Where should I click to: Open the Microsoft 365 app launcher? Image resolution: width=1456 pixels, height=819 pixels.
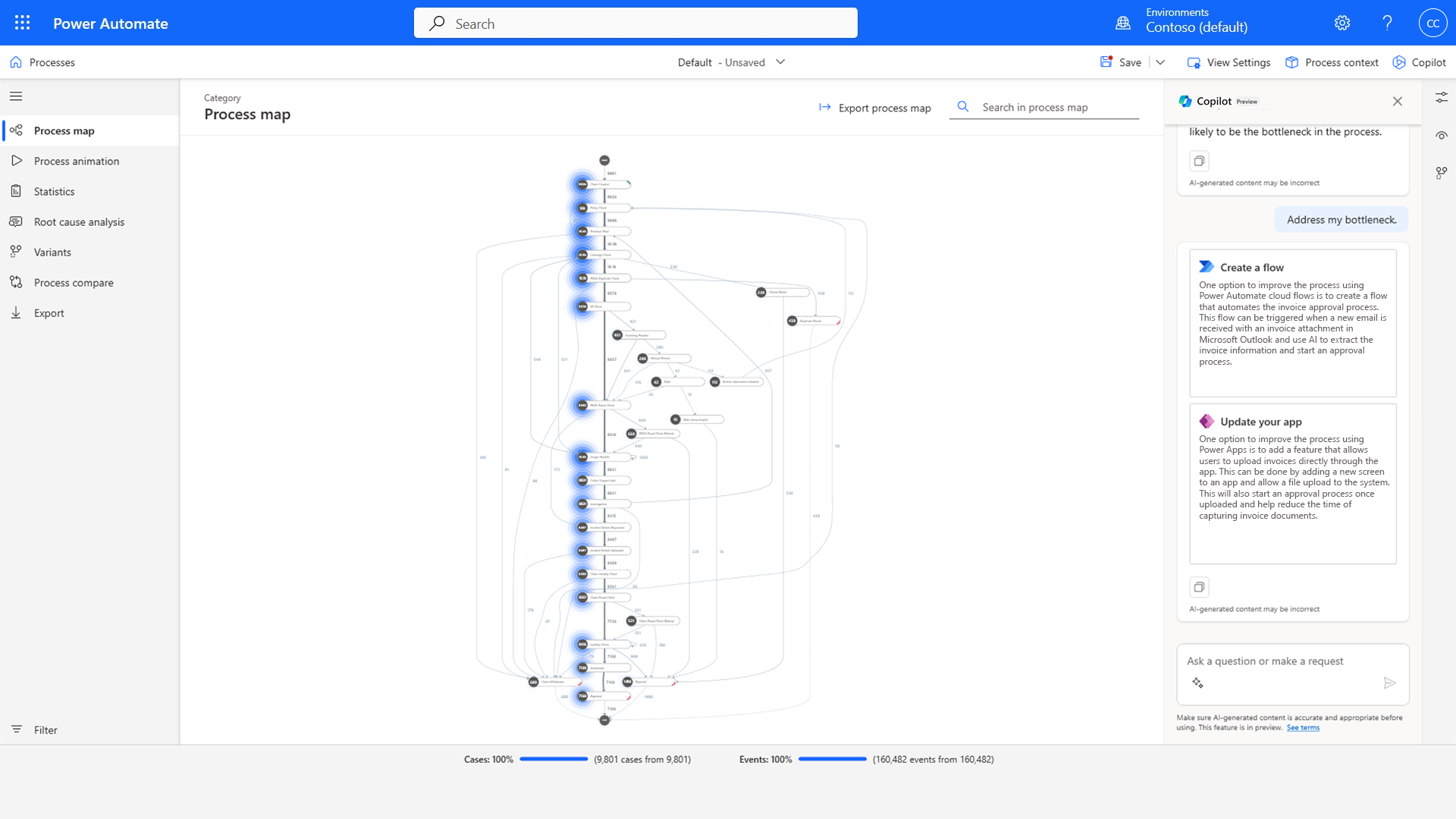[22, 23]
